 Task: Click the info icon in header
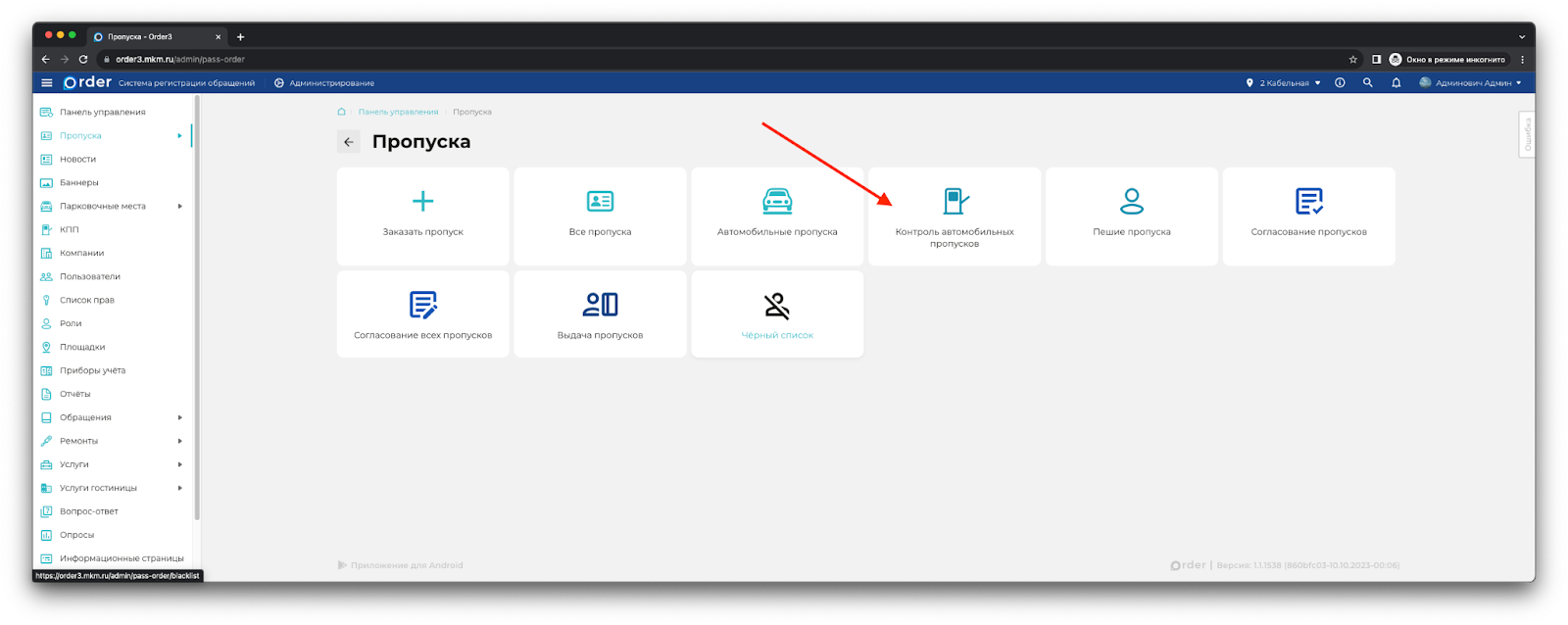pos(1340,83)
